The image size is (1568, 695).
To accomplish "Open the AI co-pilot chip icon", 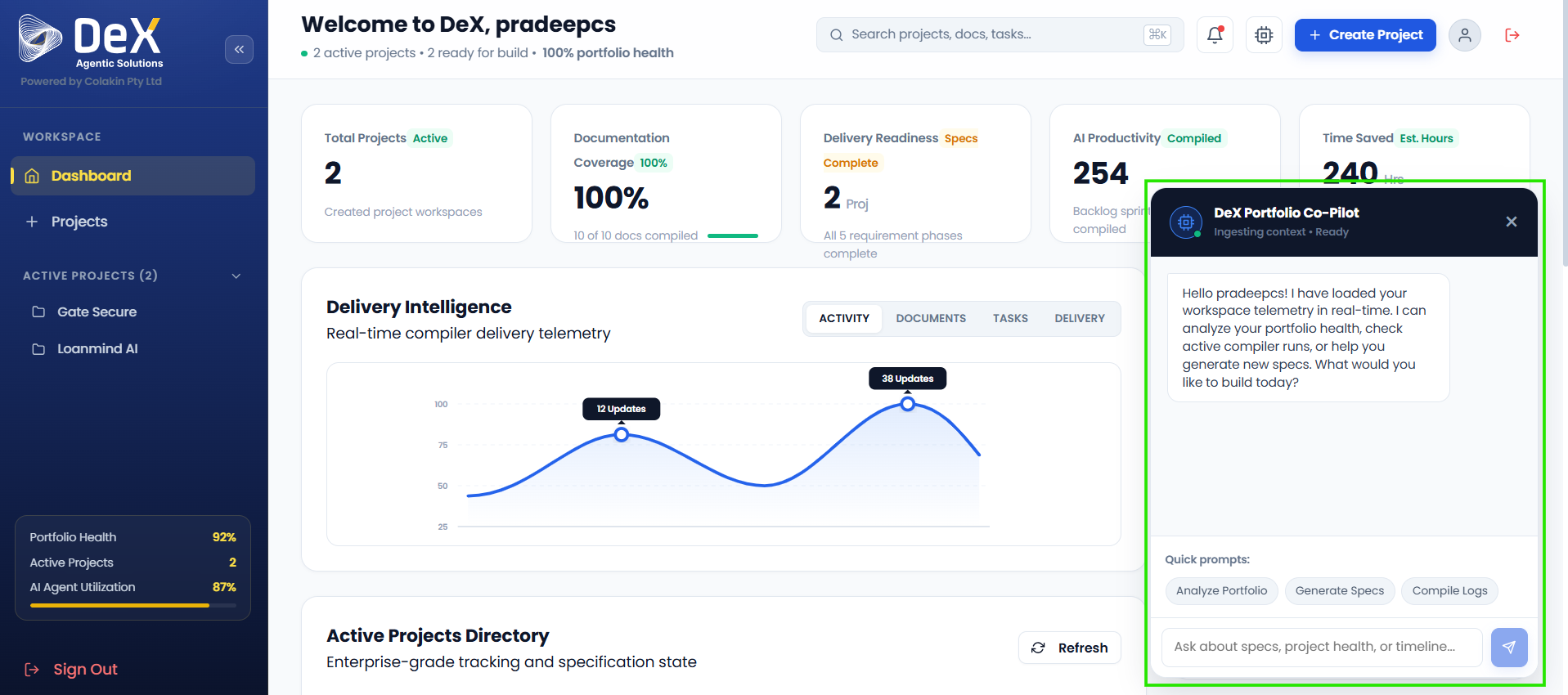I will coord(1264,35).
